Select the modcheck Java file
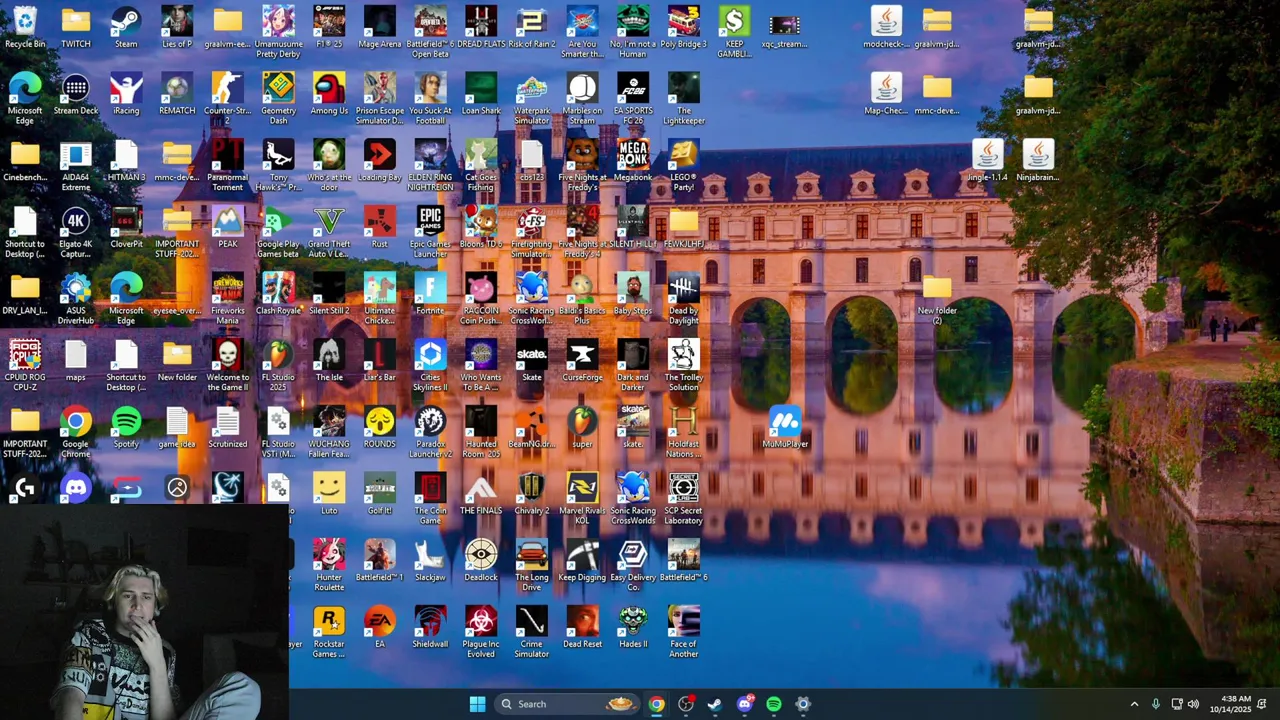This screenshot has width=1280, height=720. (x=886, y=27)
